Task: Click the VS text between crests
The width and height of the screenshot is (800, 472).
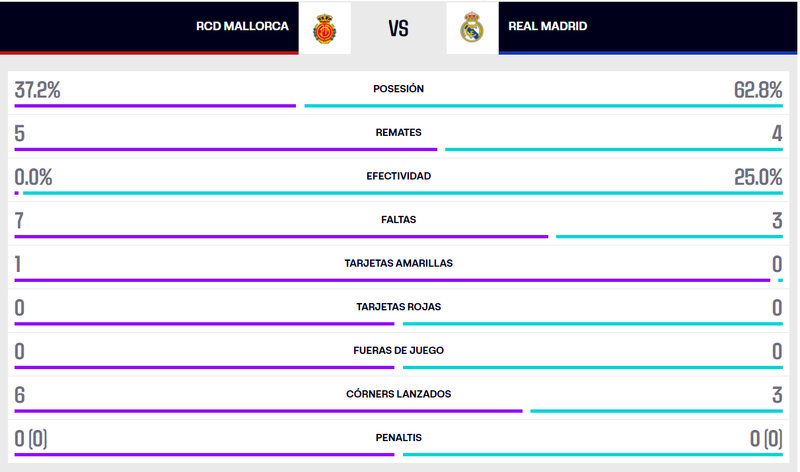Action: pyautogui.click(x=398, y=28)
